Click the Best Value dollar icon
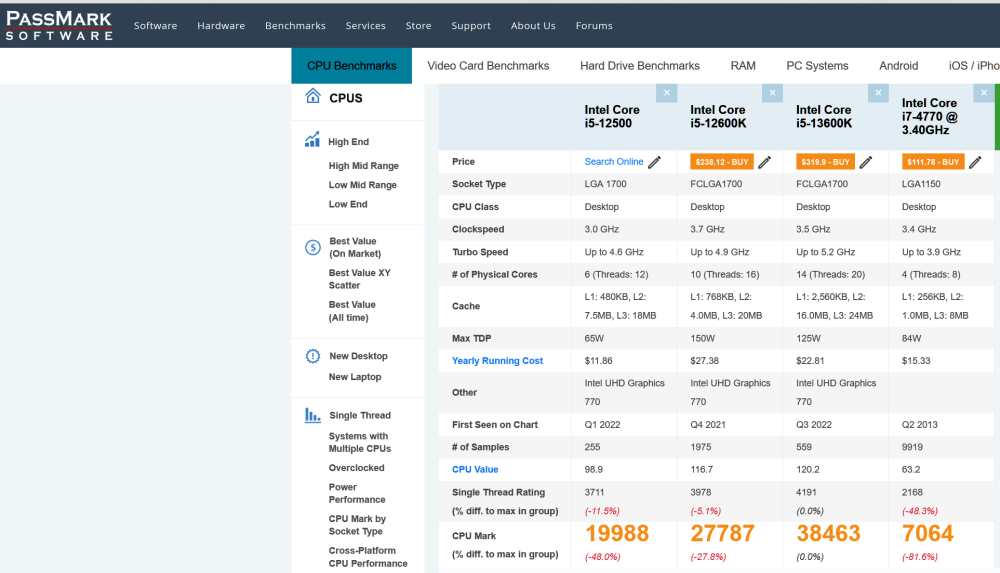 coord(312,248)
